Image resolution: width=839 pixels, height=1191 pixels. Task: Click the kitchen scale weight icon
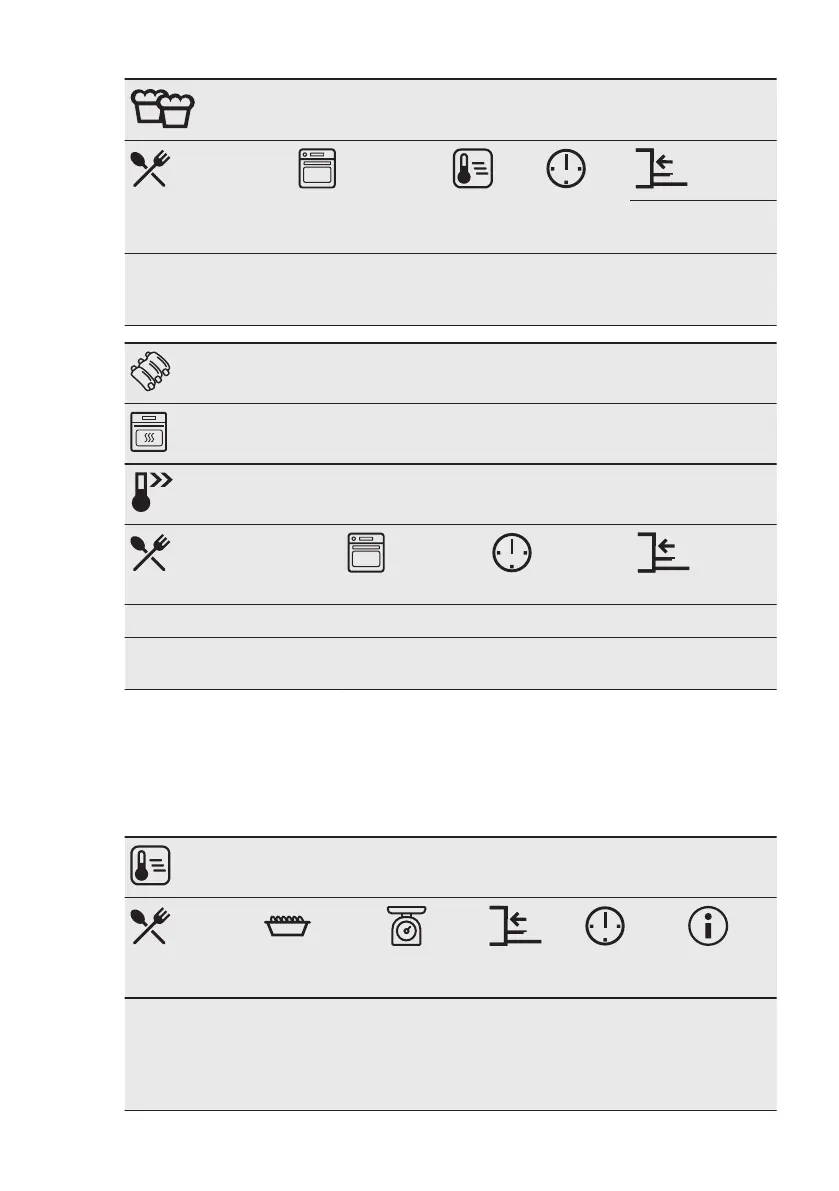pos(407,926)
